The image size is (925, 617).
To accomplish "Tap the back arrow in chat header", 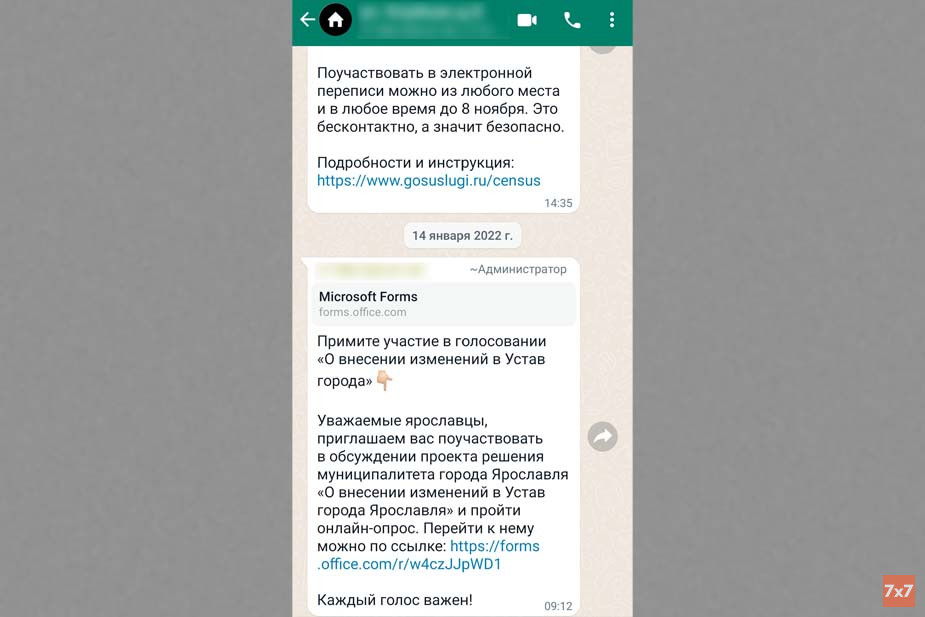I will tap(307, 19).
